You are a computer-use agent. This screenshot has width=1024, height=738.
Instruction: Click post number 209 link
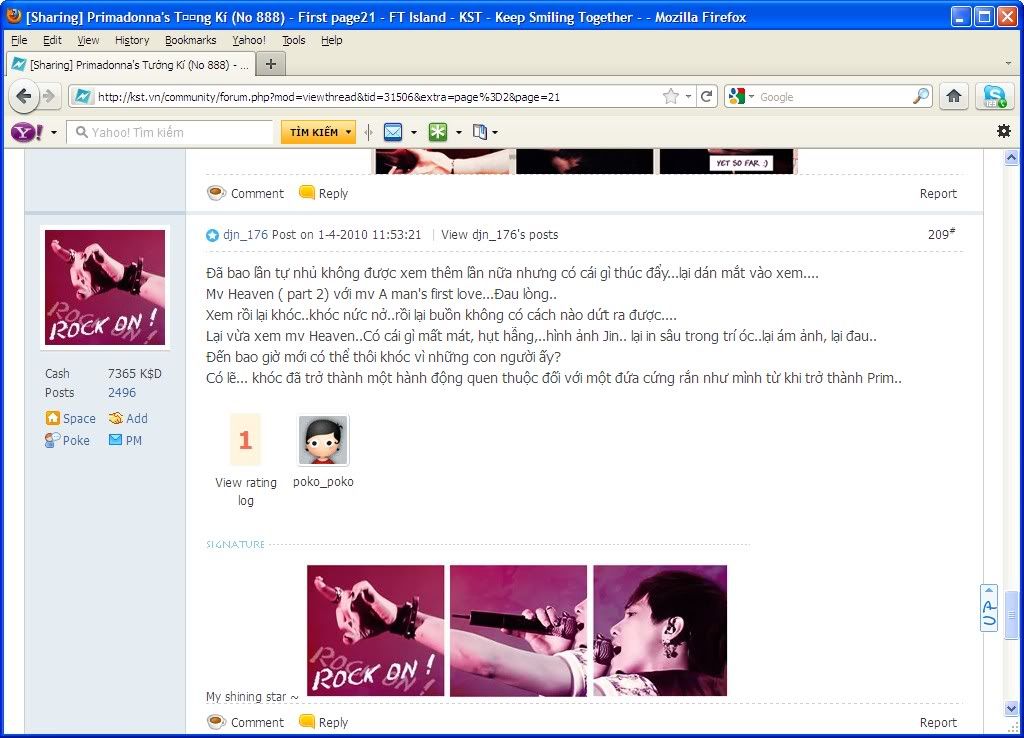pyautogui.click(x=941, y=234)
